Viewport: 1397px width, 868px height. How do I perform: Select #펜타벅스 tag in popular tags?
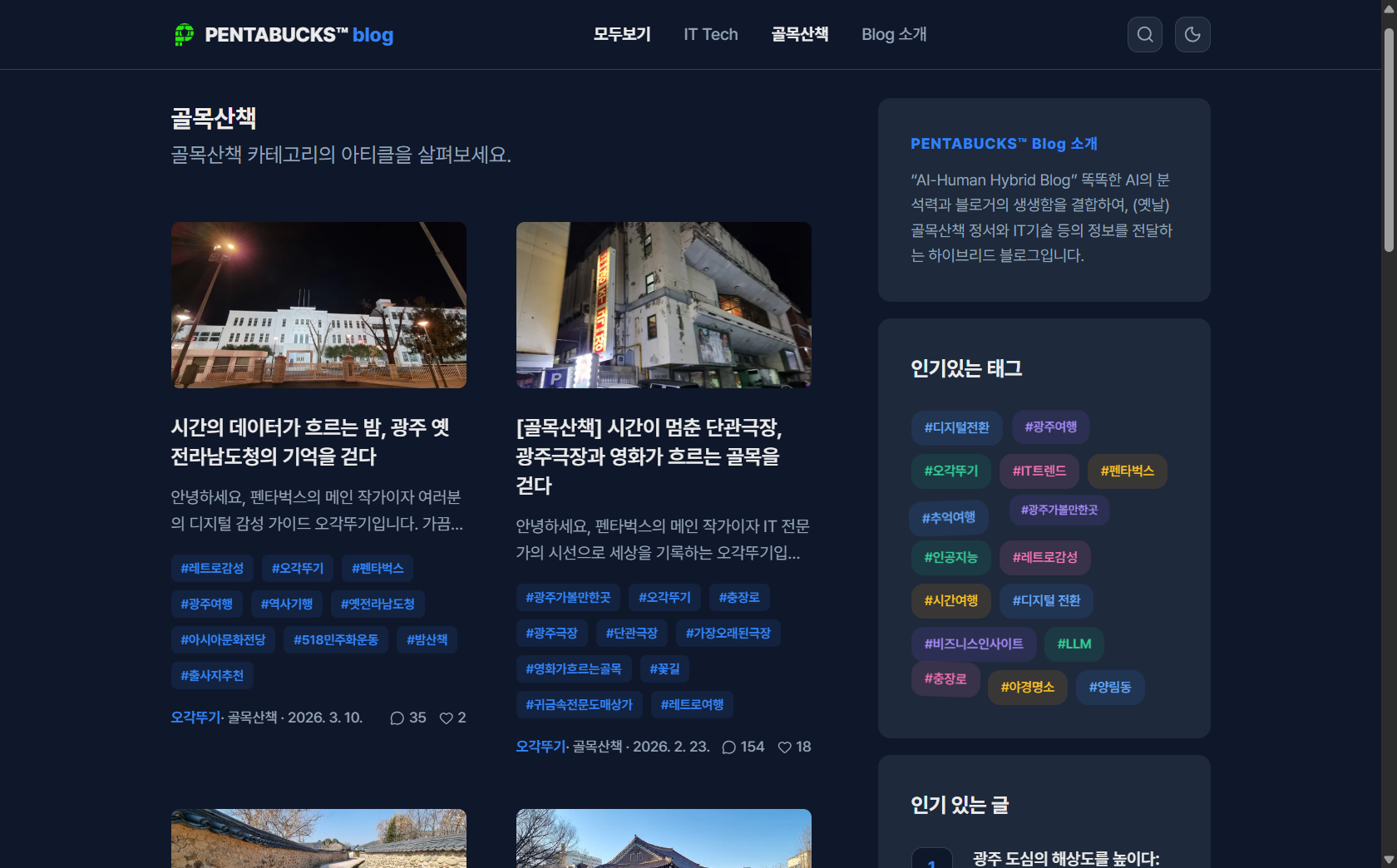(1128, 471)
